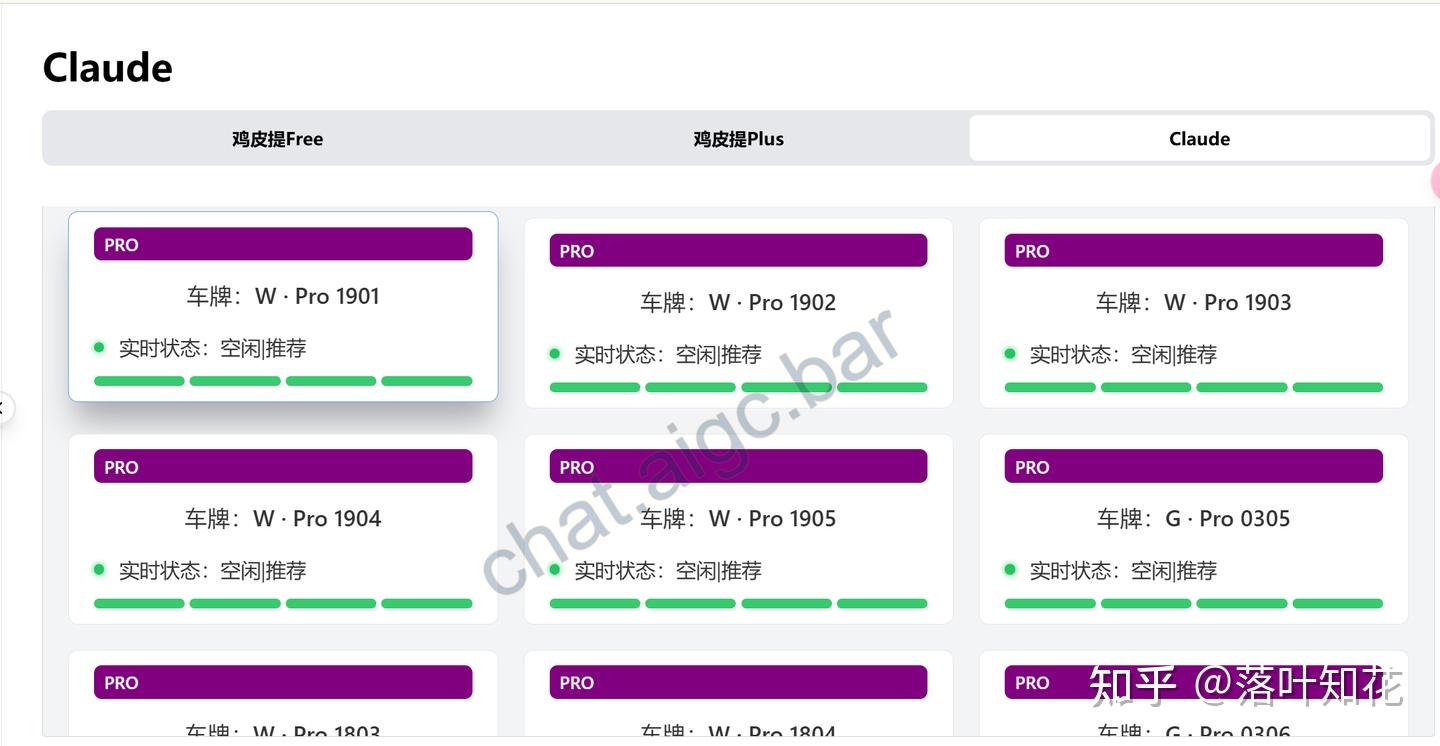Viewport: 1440px width, 746px height.
Task: Select the Claude tab
Action: 1199,139
